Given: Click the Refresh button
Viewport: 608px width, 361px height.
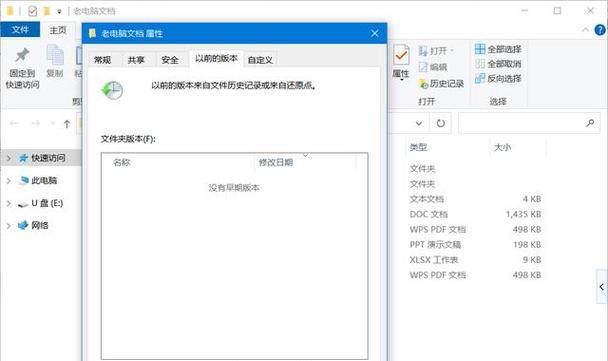Looking at the screenshot, I should (x=440, y=124).
